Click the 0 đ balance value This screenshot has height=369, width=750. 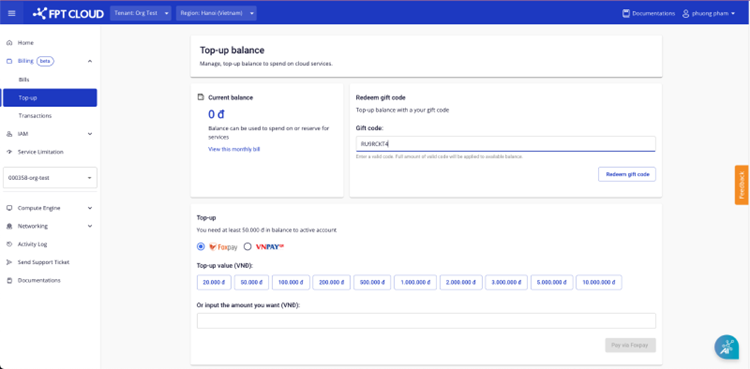click(x=216, y=114)
